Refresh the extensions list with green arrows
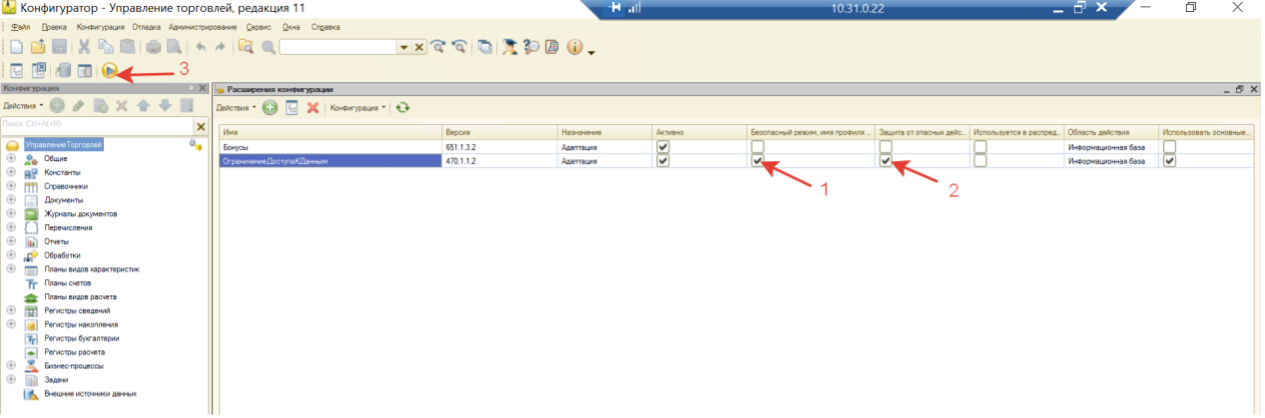This screenshot has width=1265, height=418. 403,107
